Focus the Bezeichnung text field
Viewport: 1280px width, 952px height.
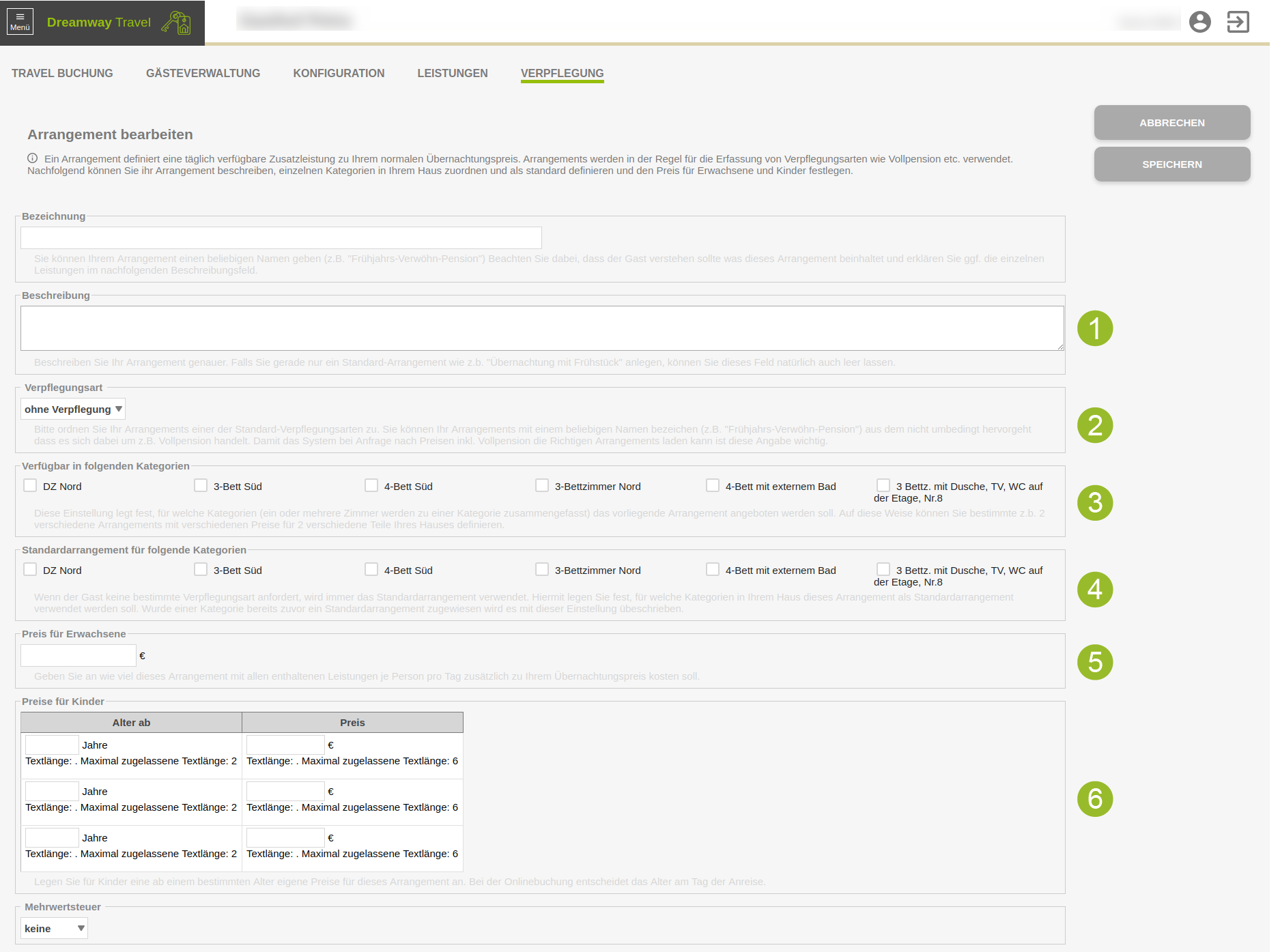coord(281,238)
